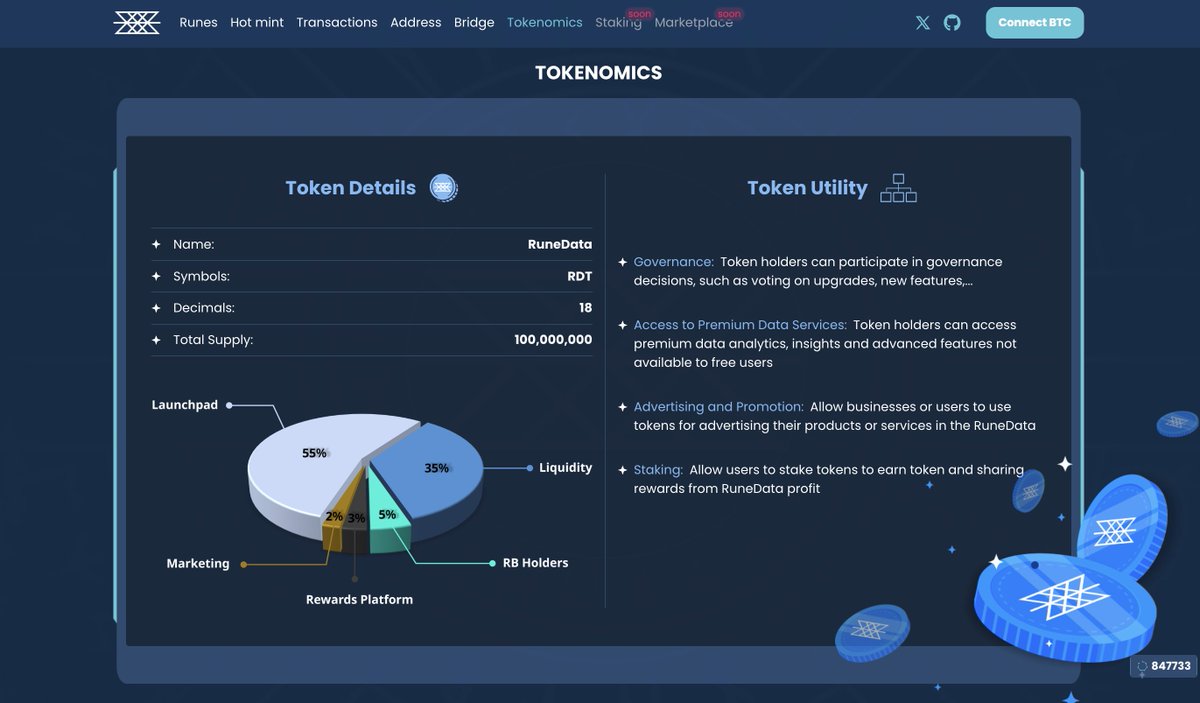
Task: Click the 'soon' badge above Marketplace
Action: pyautogui.click(x=729, y=13)
